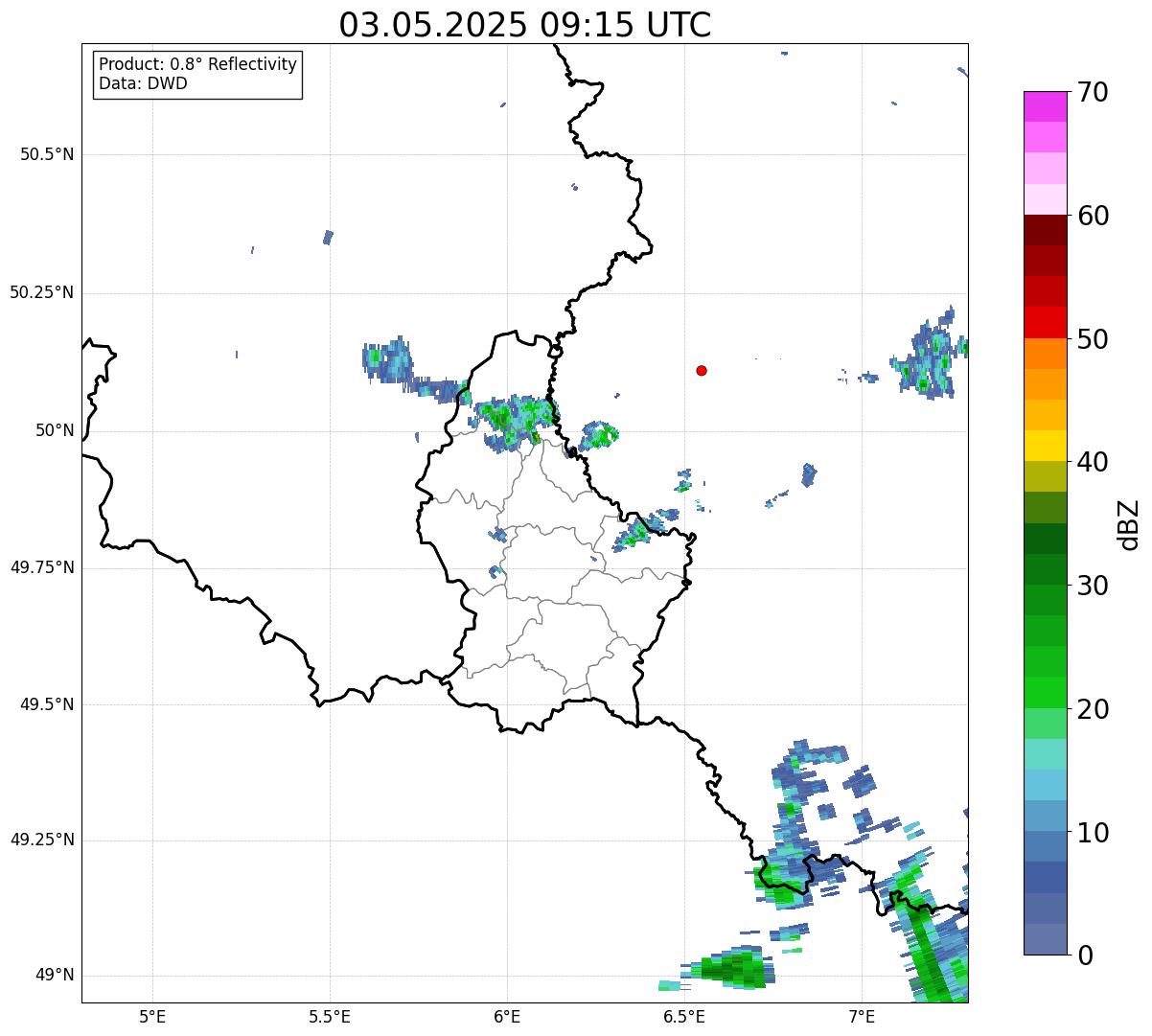Image resolution: width=1152 pixels, height=1036 pixels.
Task: Click the bright green colorbar segment above 20
Action: pyautogui.click(x=1045, y=693)
